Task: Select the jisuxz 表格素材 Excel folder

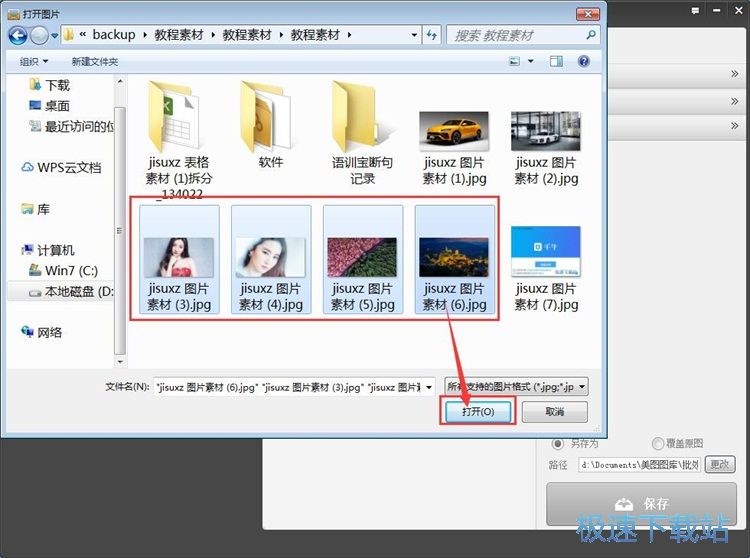Action: (176, 134)
